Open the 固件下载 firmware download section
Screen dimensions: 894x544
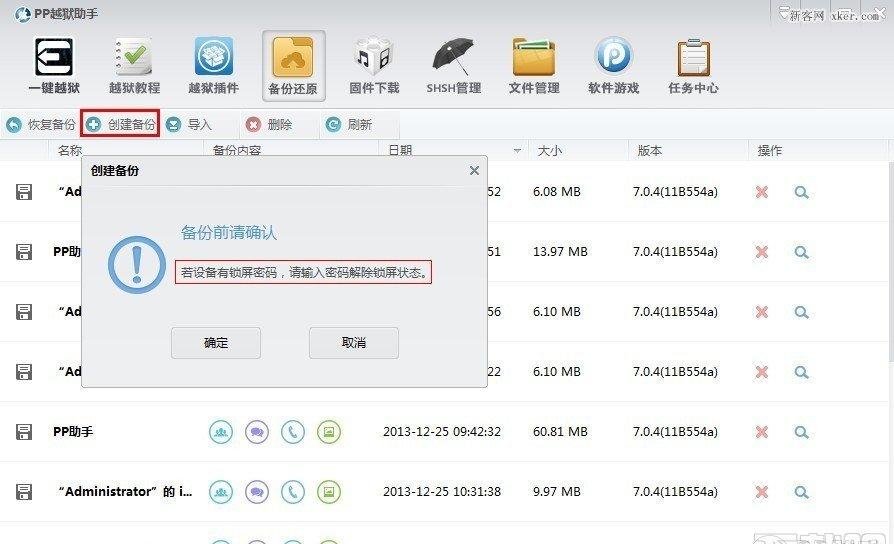pos(374,66)
